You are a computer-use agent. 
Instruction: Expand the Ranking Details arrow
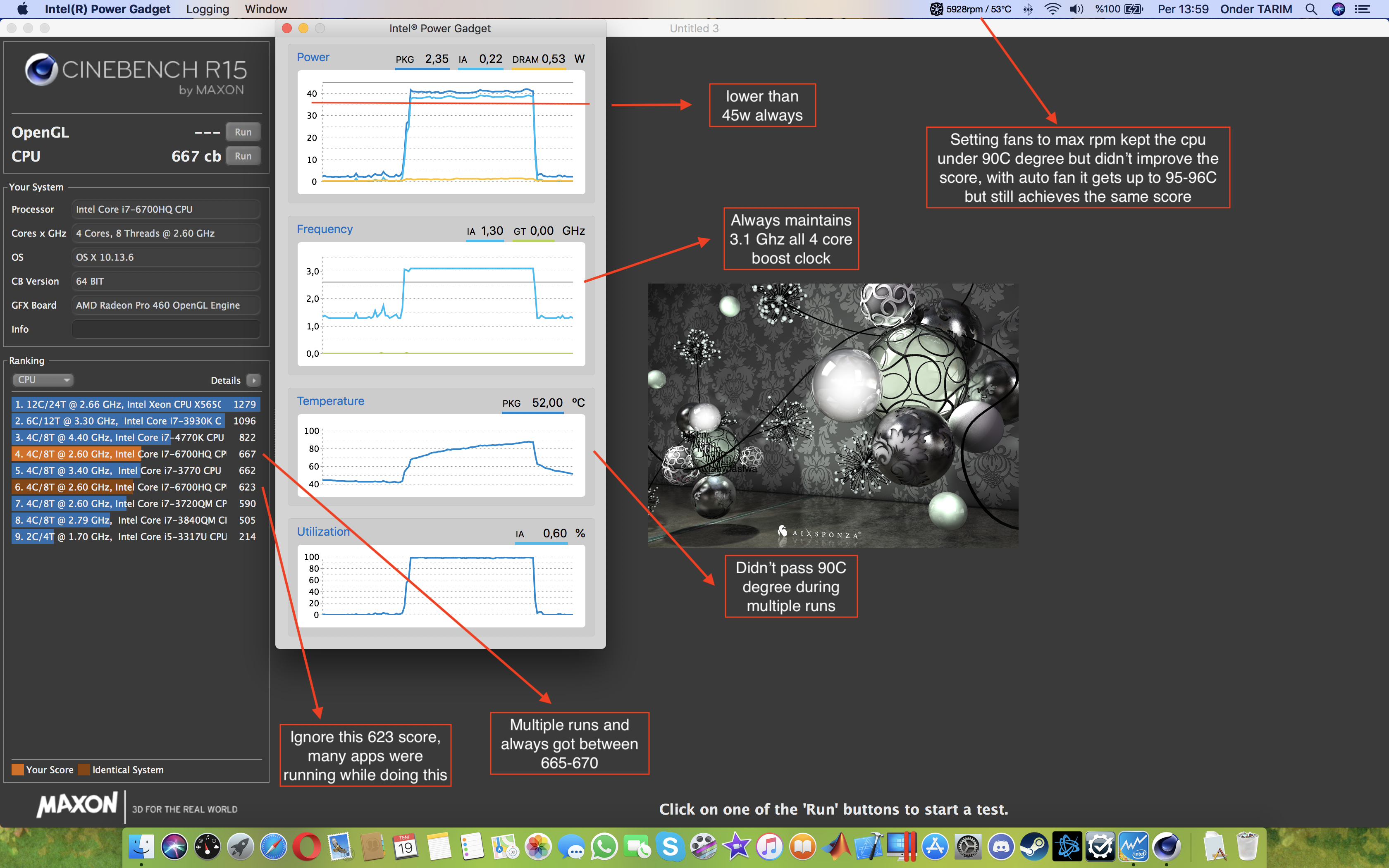tap(253, 380)
